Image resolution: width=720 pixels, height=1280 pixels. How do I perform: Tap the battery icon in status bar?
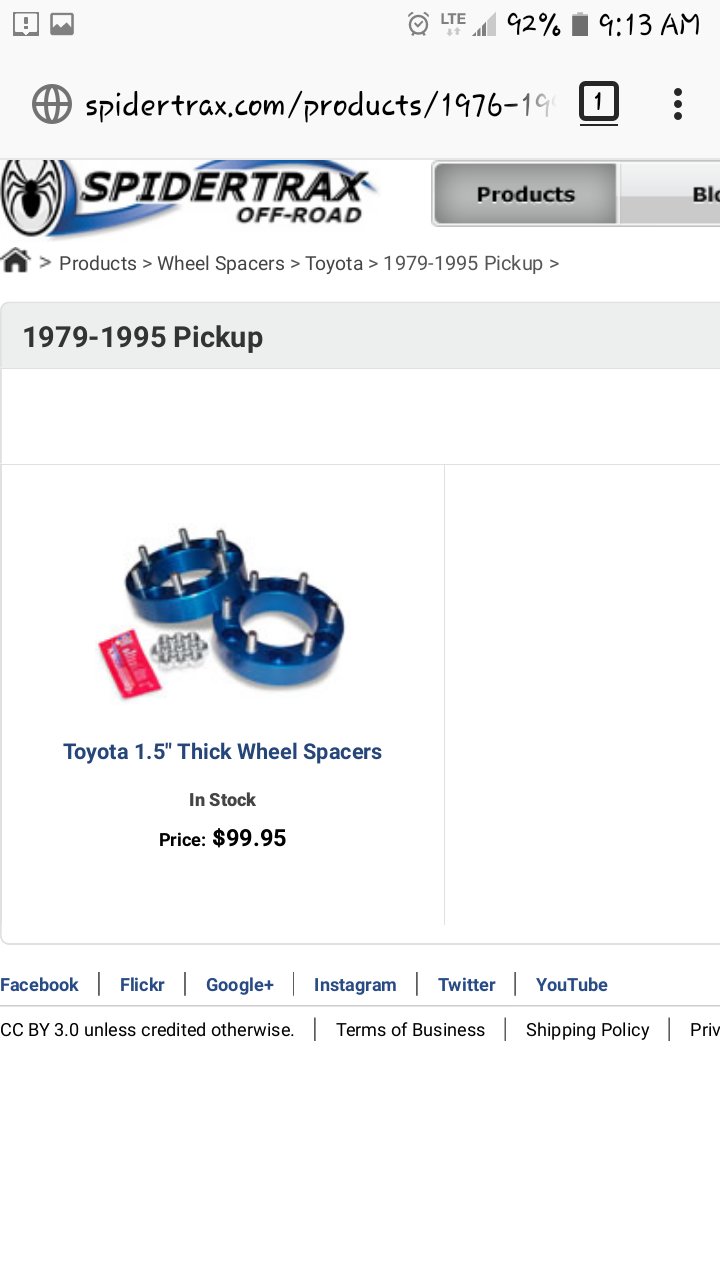pyautogui.click(x=579, y=24)
